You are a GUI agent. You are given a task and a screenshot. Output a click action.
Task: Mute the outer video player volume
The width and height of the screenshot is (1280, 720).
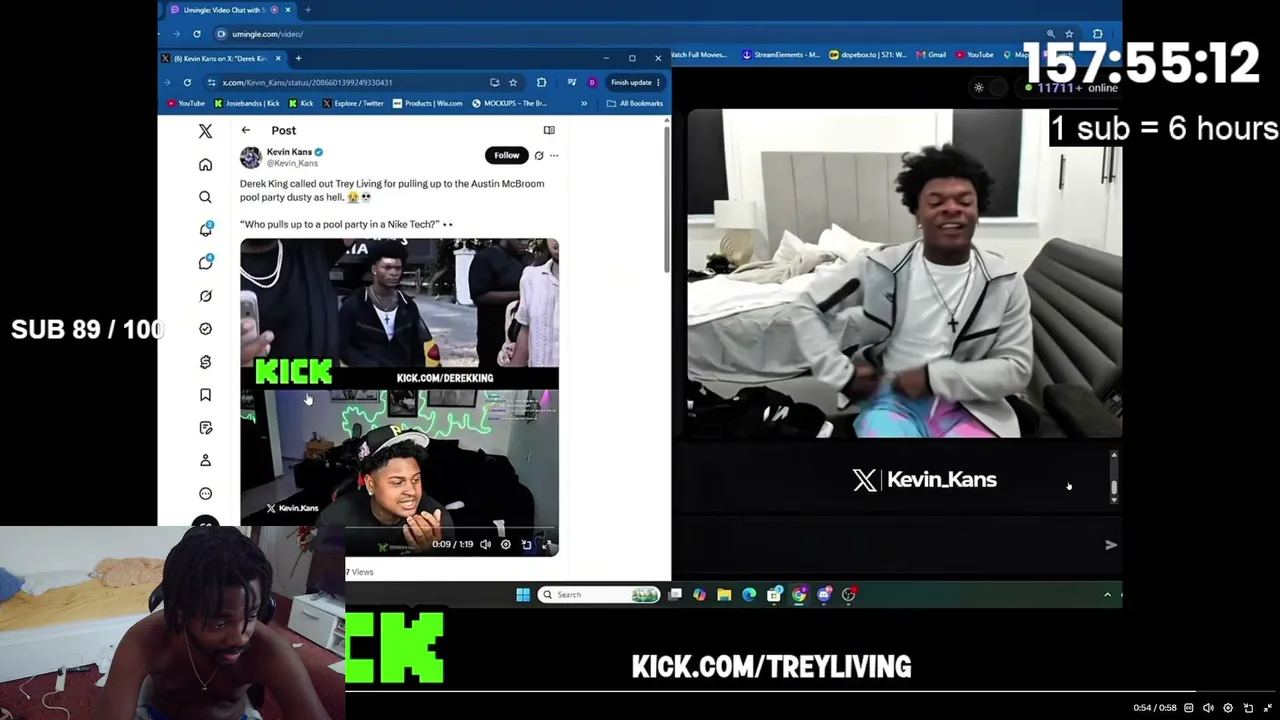pyautogui.click(x=1208, y=708)
